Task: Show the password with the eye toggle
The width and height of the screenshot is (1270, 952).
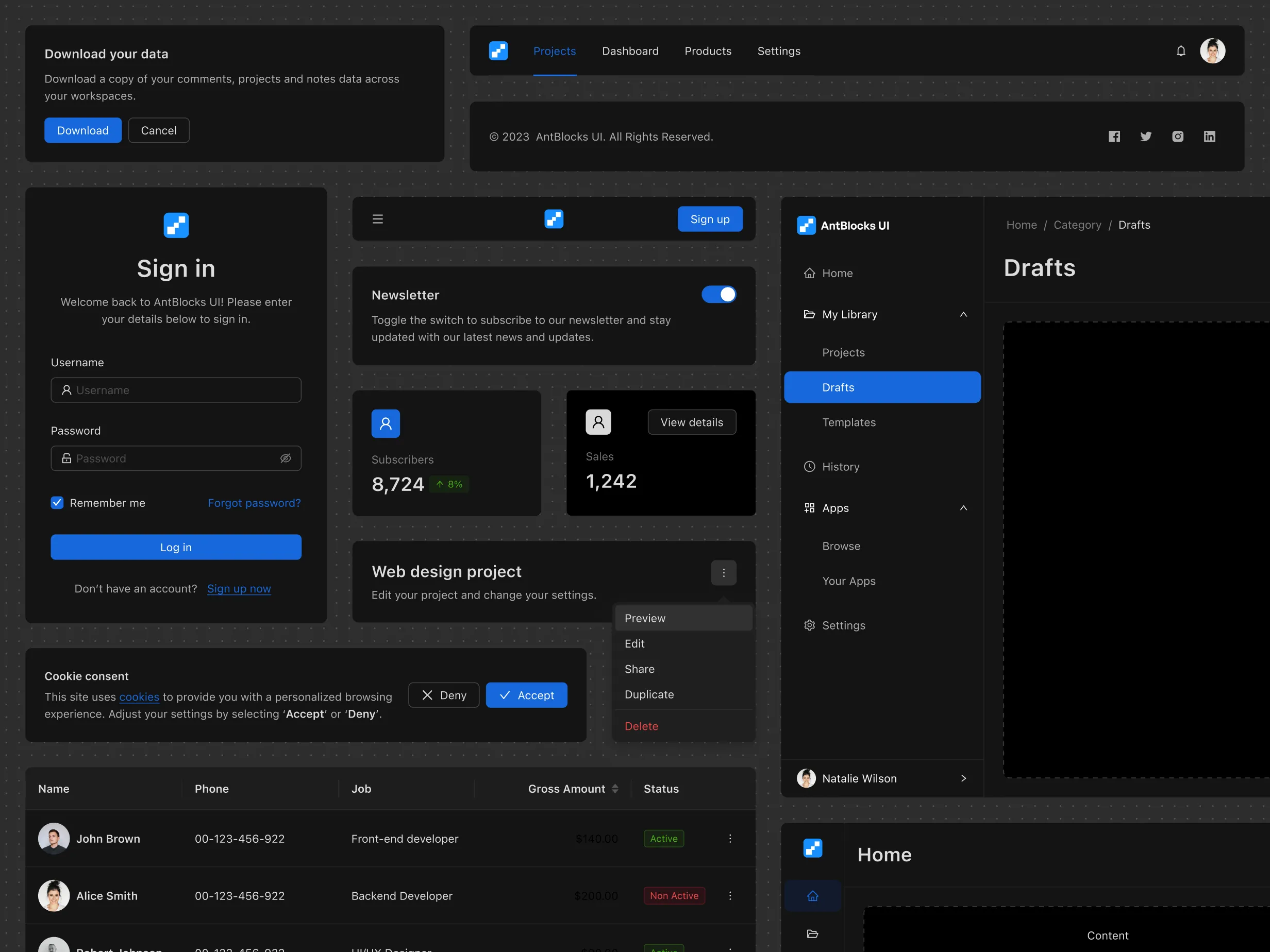Action: (286, 458)
